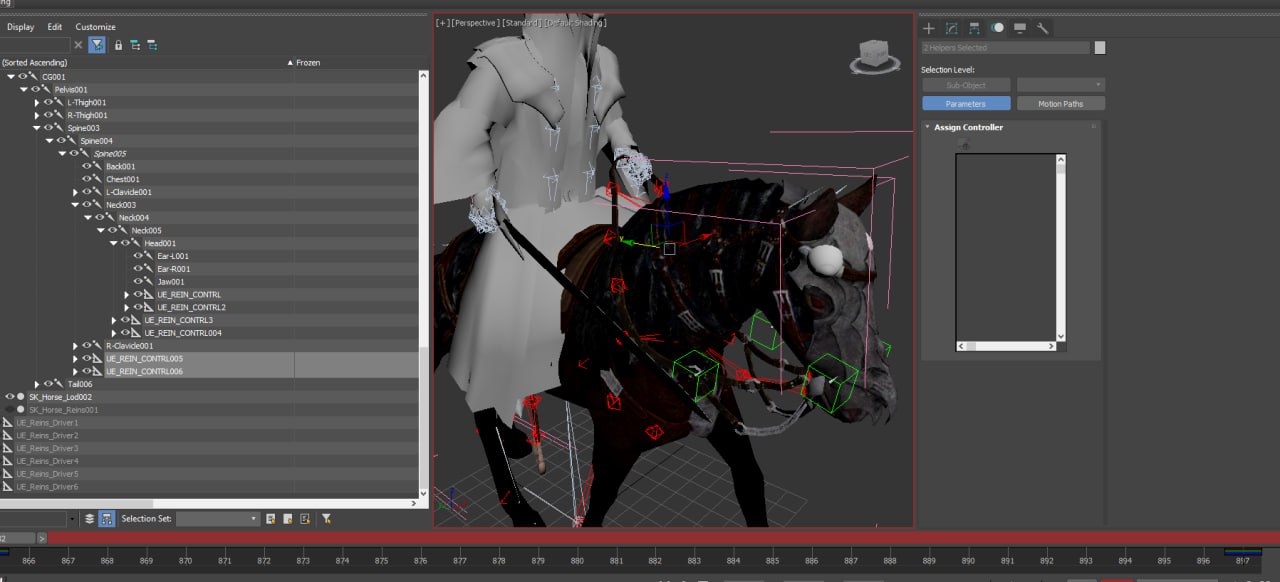Click frame 880 on the timeline
This screenshot has height=582, width=1280.
click(577, 561)
